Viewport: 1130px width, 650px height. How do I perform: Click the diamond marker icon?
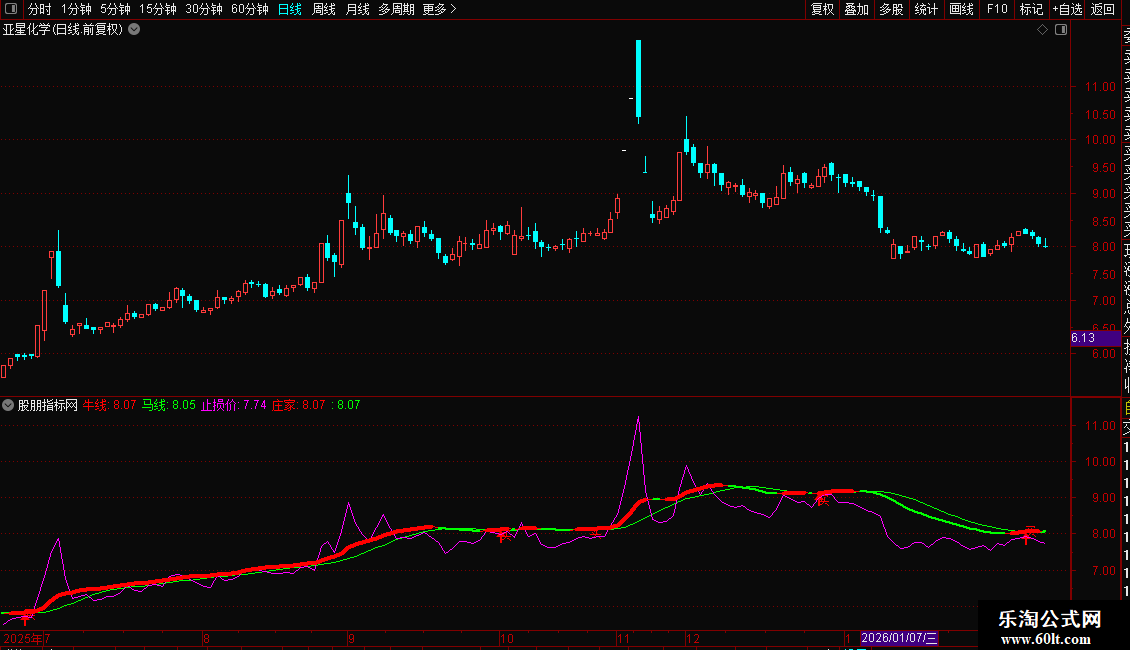click(1042, 30)
